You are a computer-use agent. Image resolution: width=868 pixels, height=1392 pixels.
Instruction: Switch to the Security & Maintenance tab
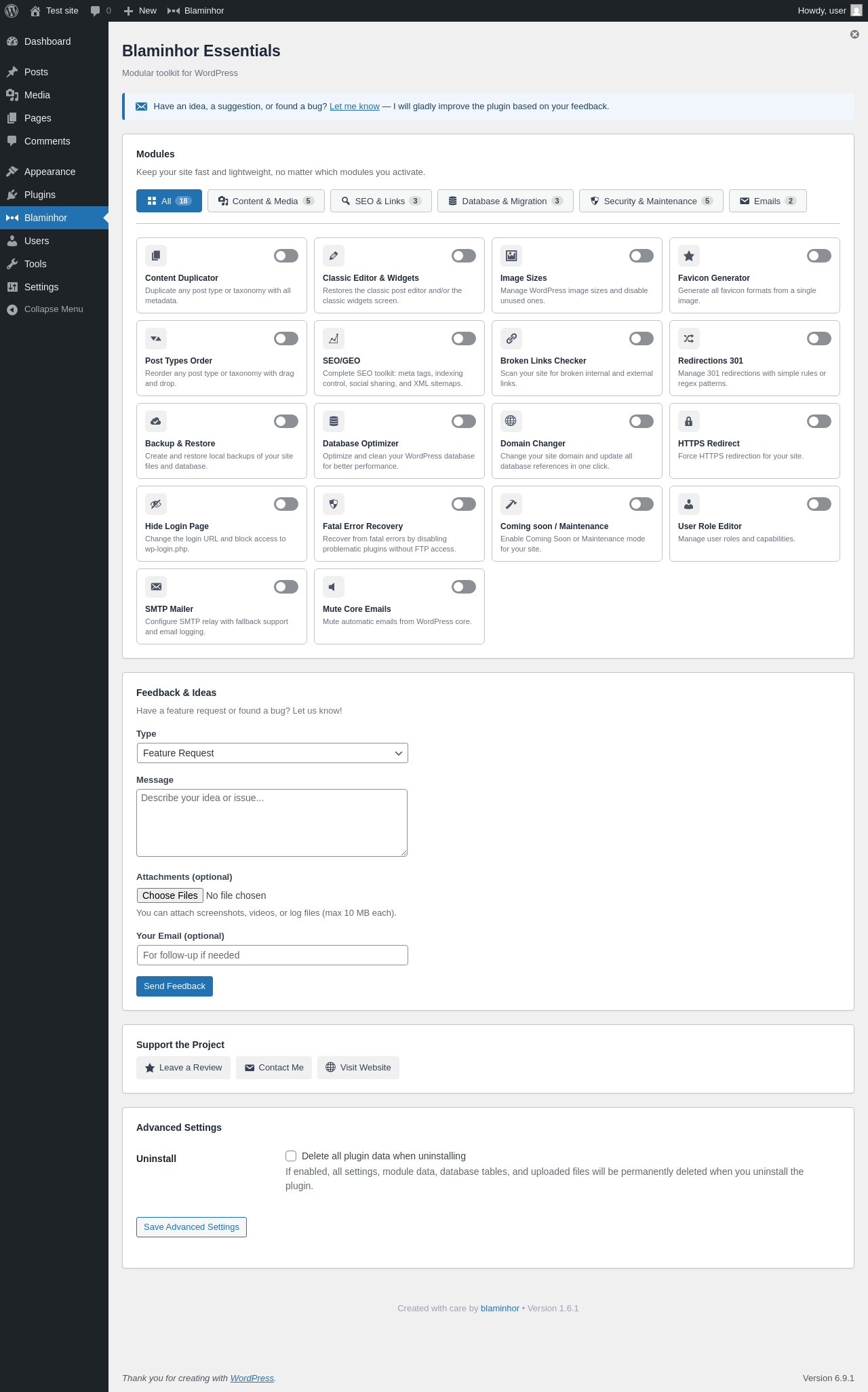[x=651, y=201]
